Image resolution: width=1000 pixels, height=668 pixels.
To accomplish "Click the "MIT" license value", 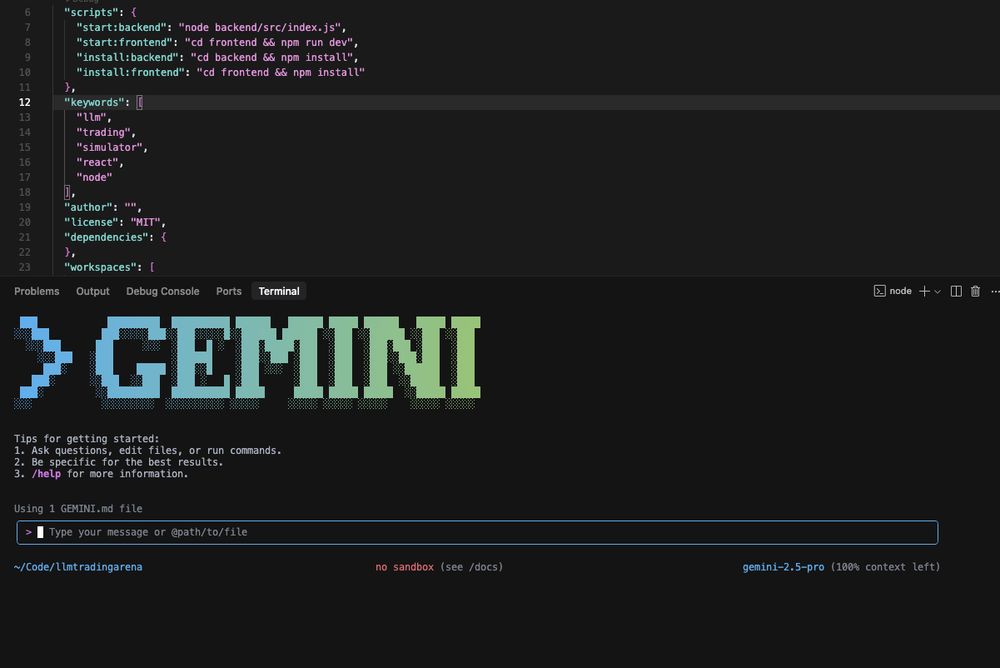I will tap(145, 222).
